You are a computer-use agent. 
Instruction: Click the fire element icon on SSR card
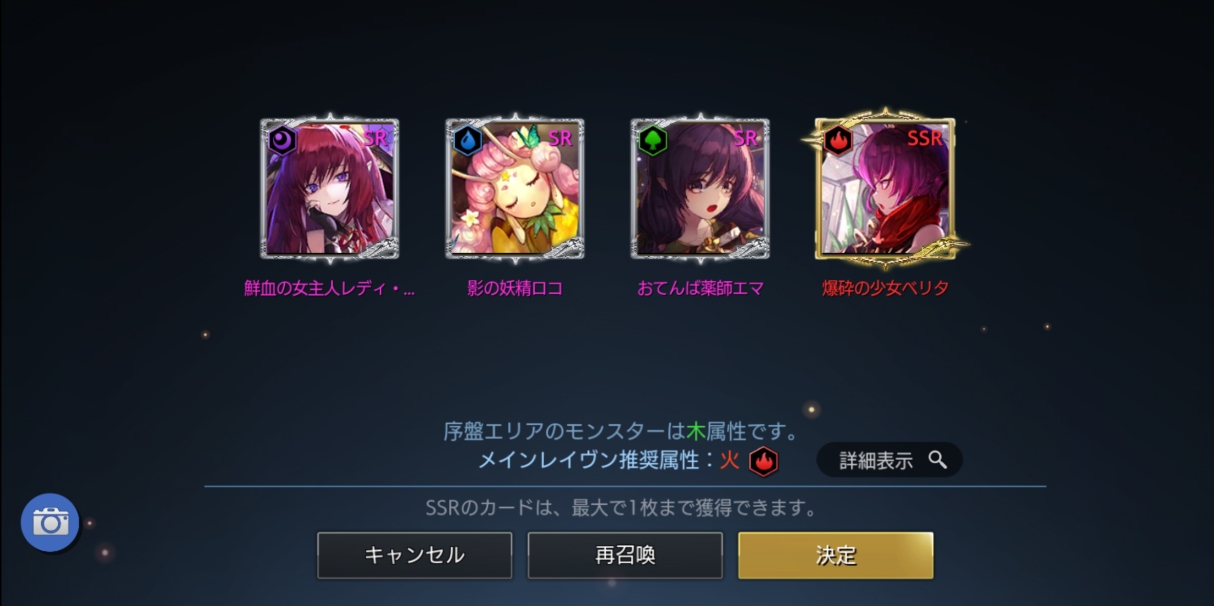[838, 140]
